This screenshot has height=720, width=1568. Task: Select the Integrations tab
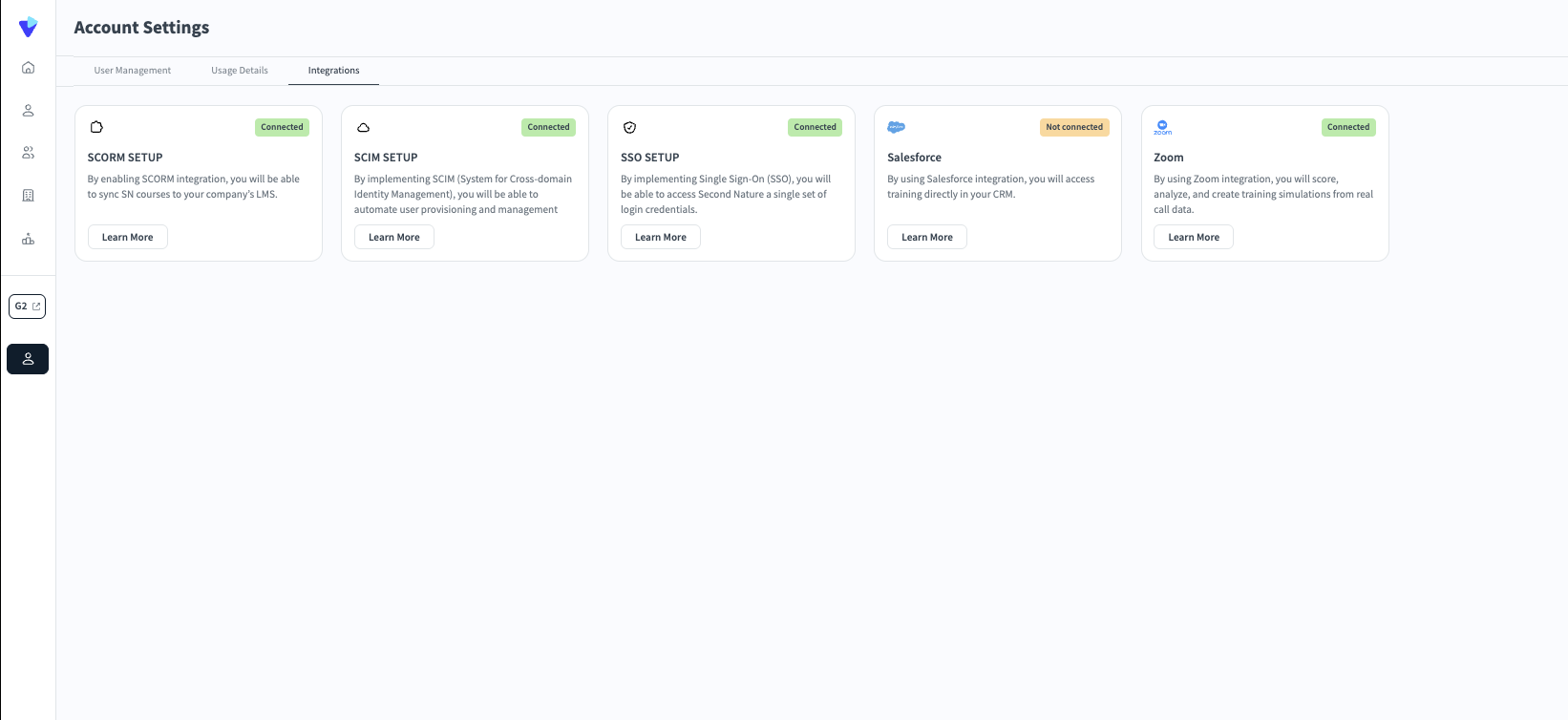[x=333, y=71]
